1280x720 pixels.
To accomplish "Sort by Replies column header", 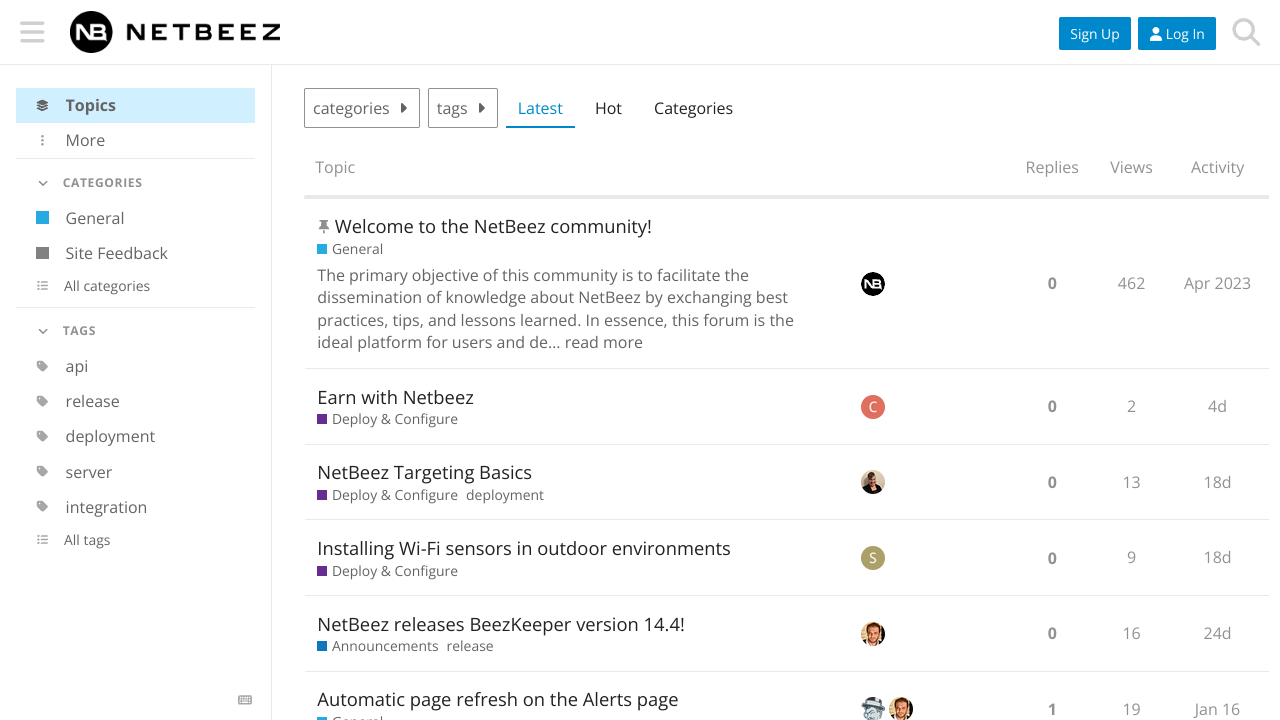I will pos(1052,167).
